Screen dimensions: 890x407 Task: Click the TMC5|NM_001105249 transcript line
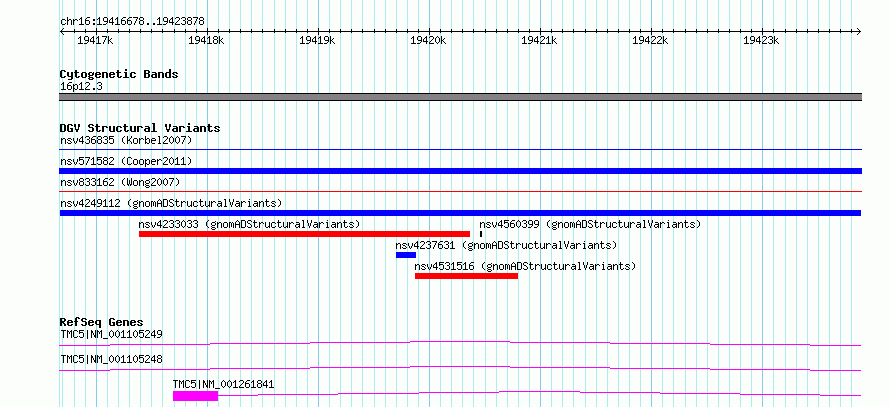[x=460, y=343]
